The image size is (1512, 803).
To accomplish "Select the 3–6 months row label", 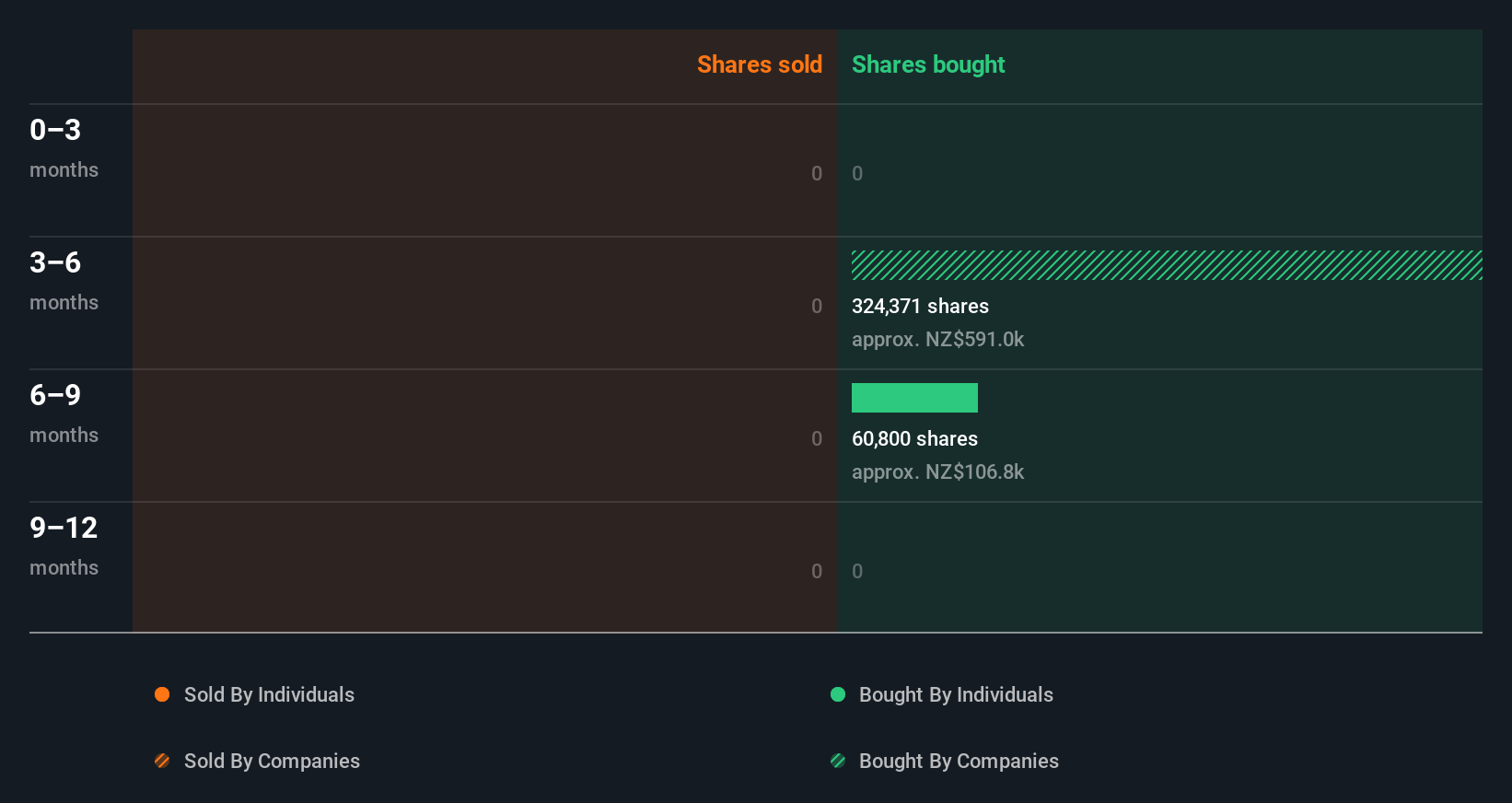I will click(64, 281).
